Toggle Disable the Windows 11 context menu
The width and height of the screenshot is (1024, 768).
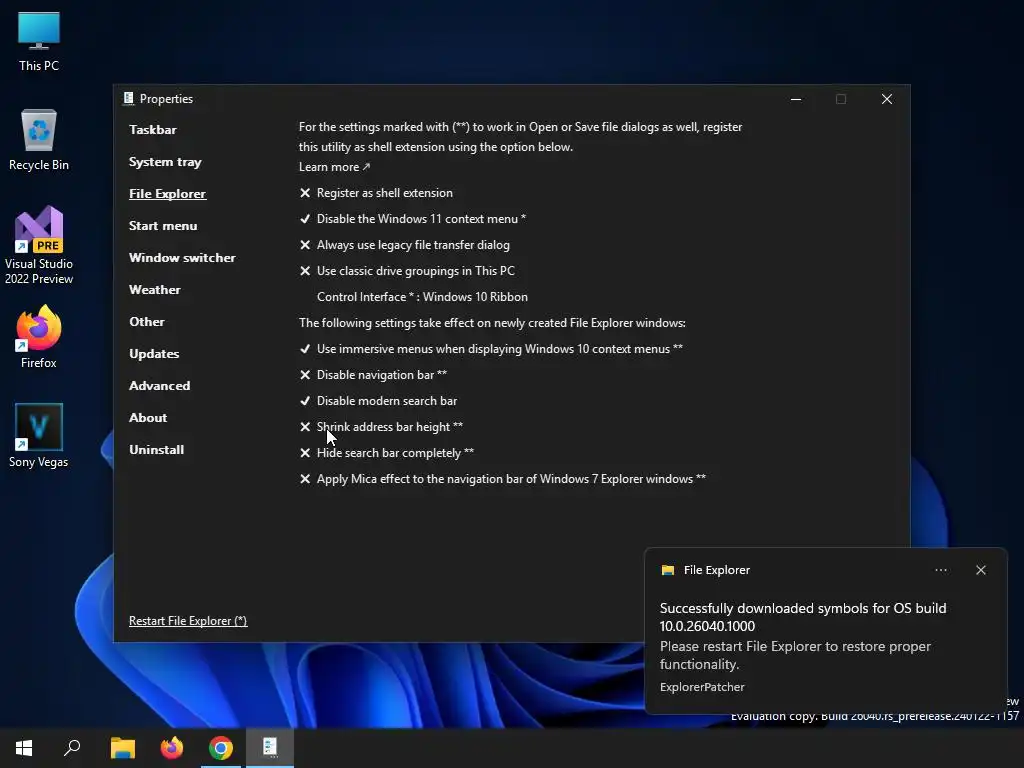tap(413, 219)
